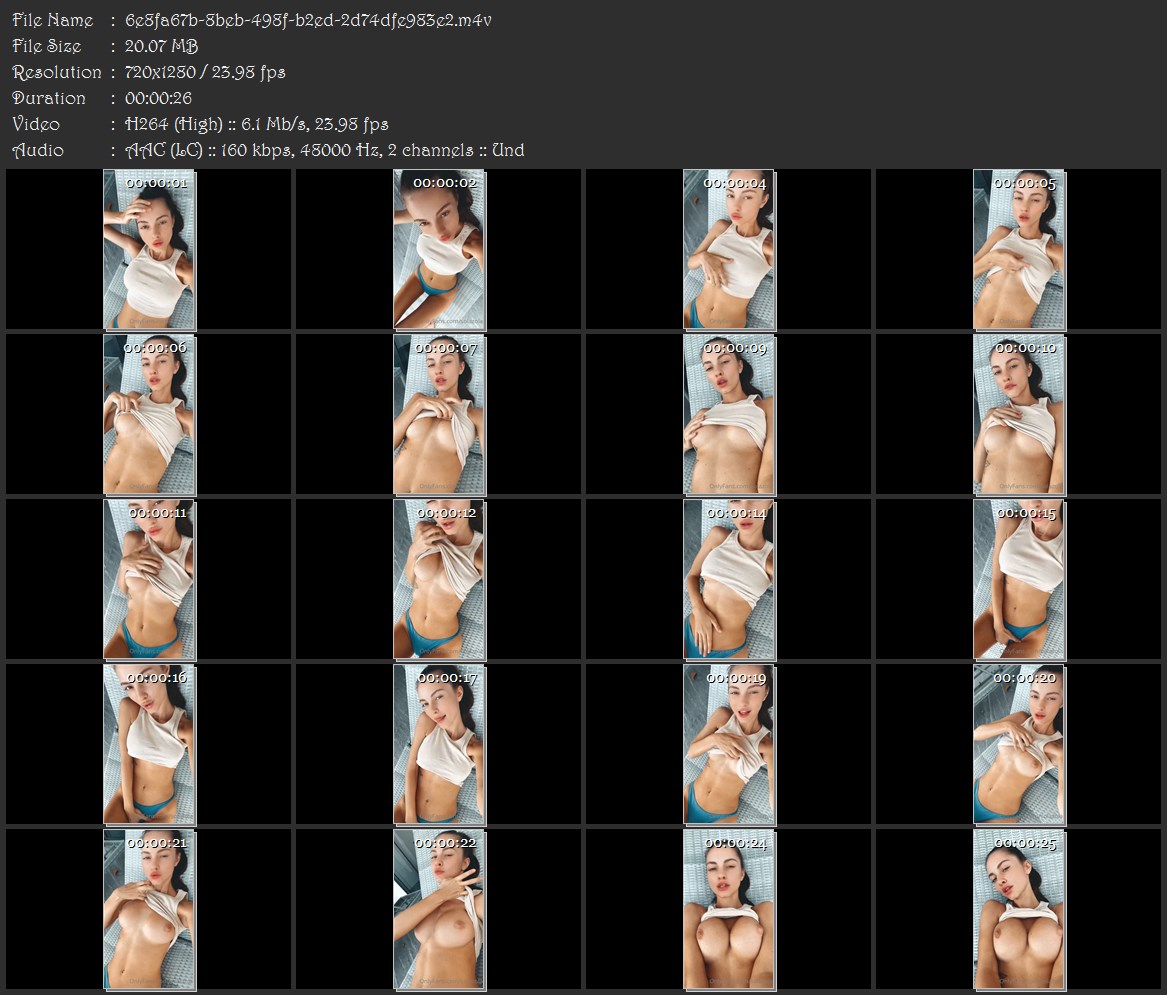Click the .m4v file name text

pyautogui.click(x=308, y=20)
